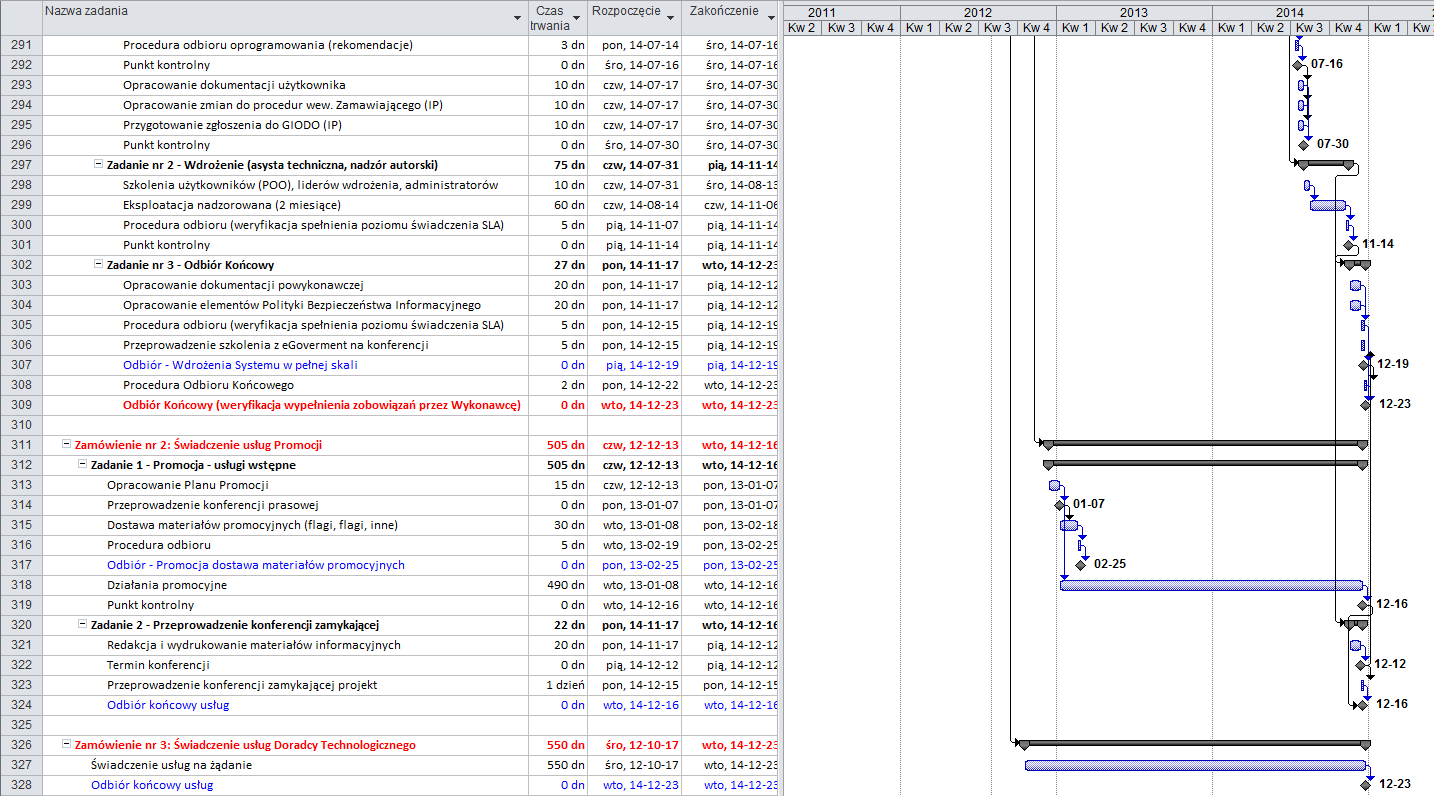Select task Redakcja i wydrukowanie materiałów informacyjnych

(254, 645)
